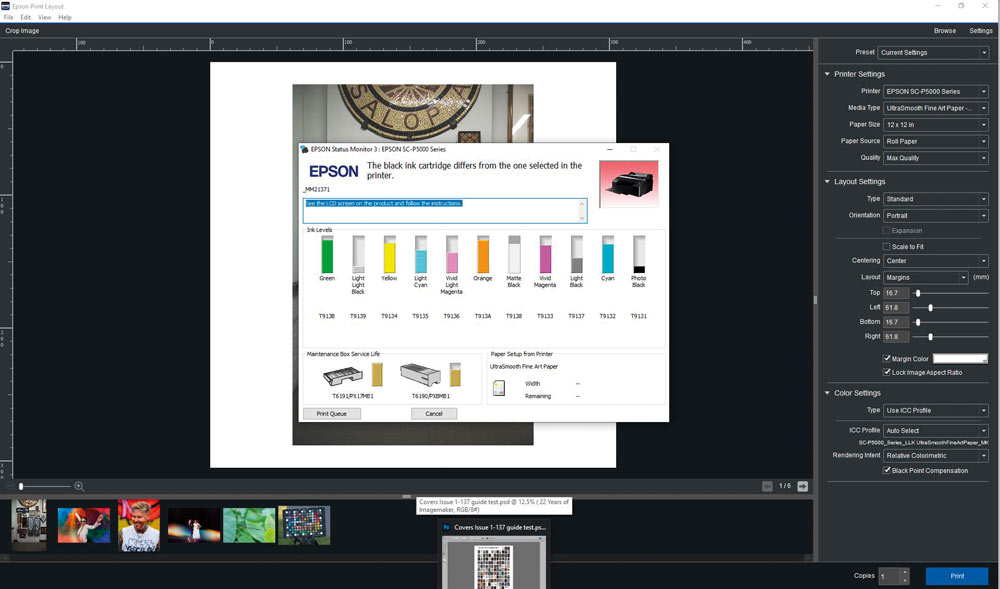Open the Orientation dropdown
This screenshot has width=1000, height=589.
[936, 215]
